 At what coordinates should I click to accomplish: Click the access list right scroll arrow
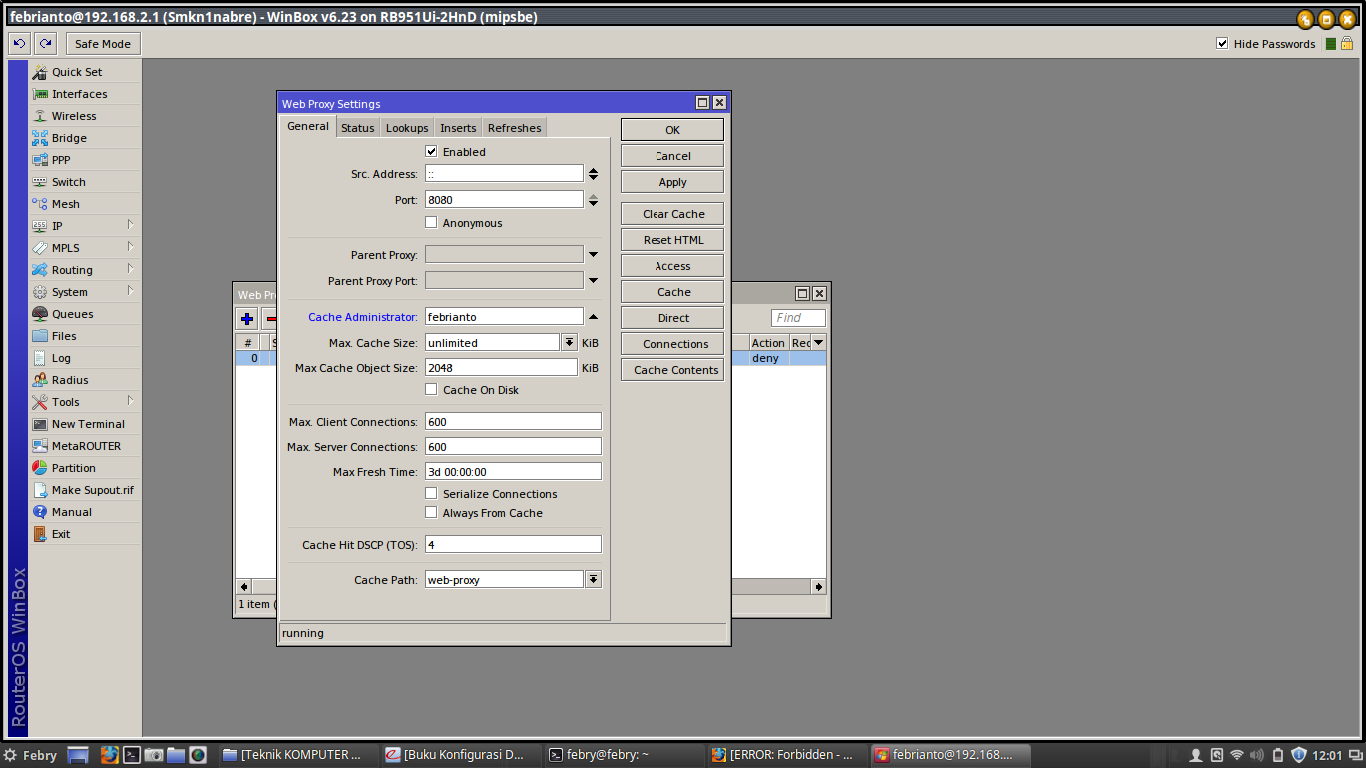(818, 587)
